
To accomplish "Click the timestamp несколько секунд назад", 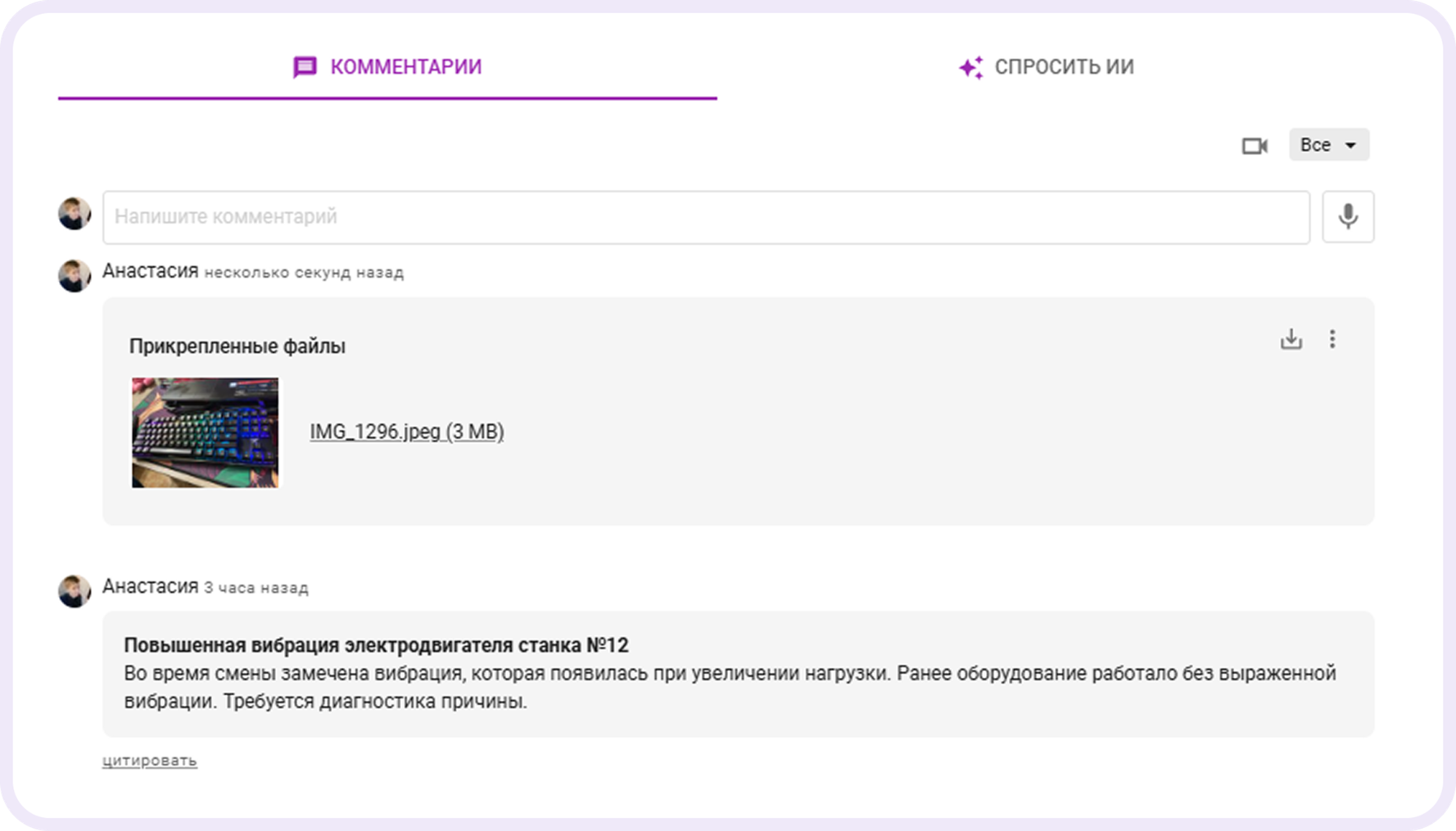I will [x=304, y=272].
